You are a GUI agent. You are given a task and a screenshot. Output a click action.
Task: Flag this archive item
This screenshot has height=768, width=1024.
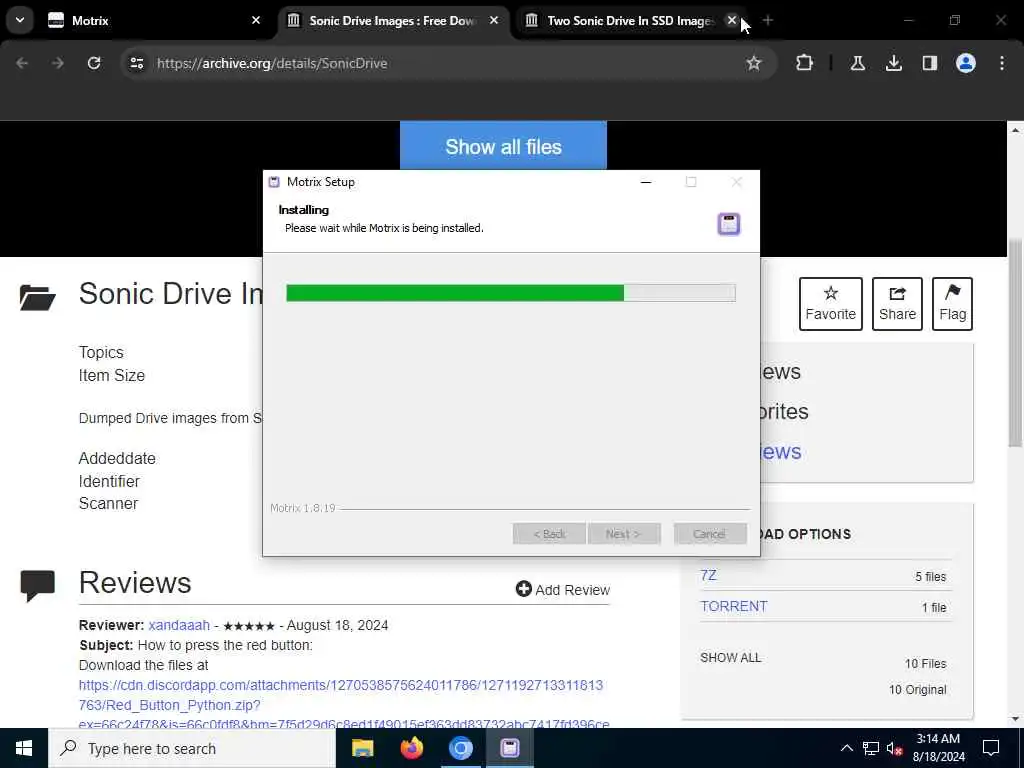tap(952, 304)
